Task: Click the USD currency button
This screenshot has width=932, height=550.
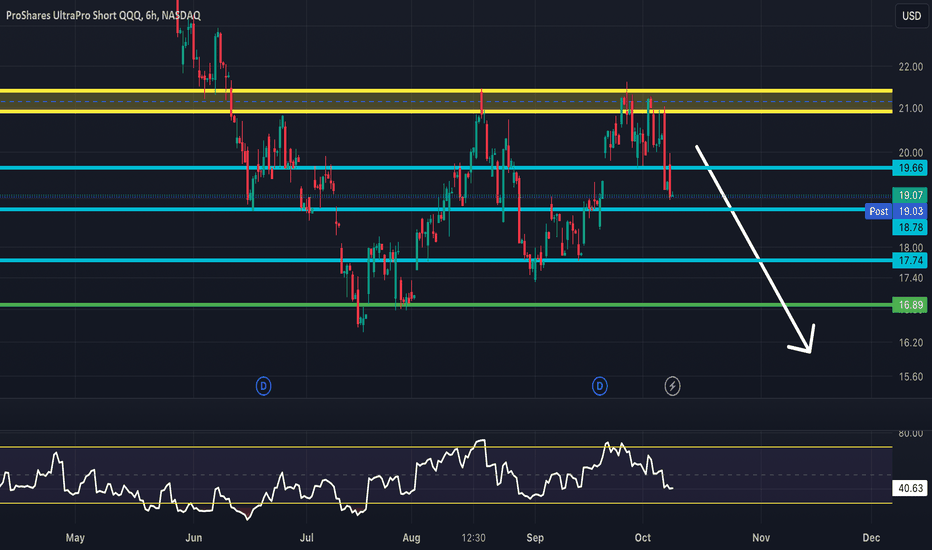Action: (x=911, y=16)
